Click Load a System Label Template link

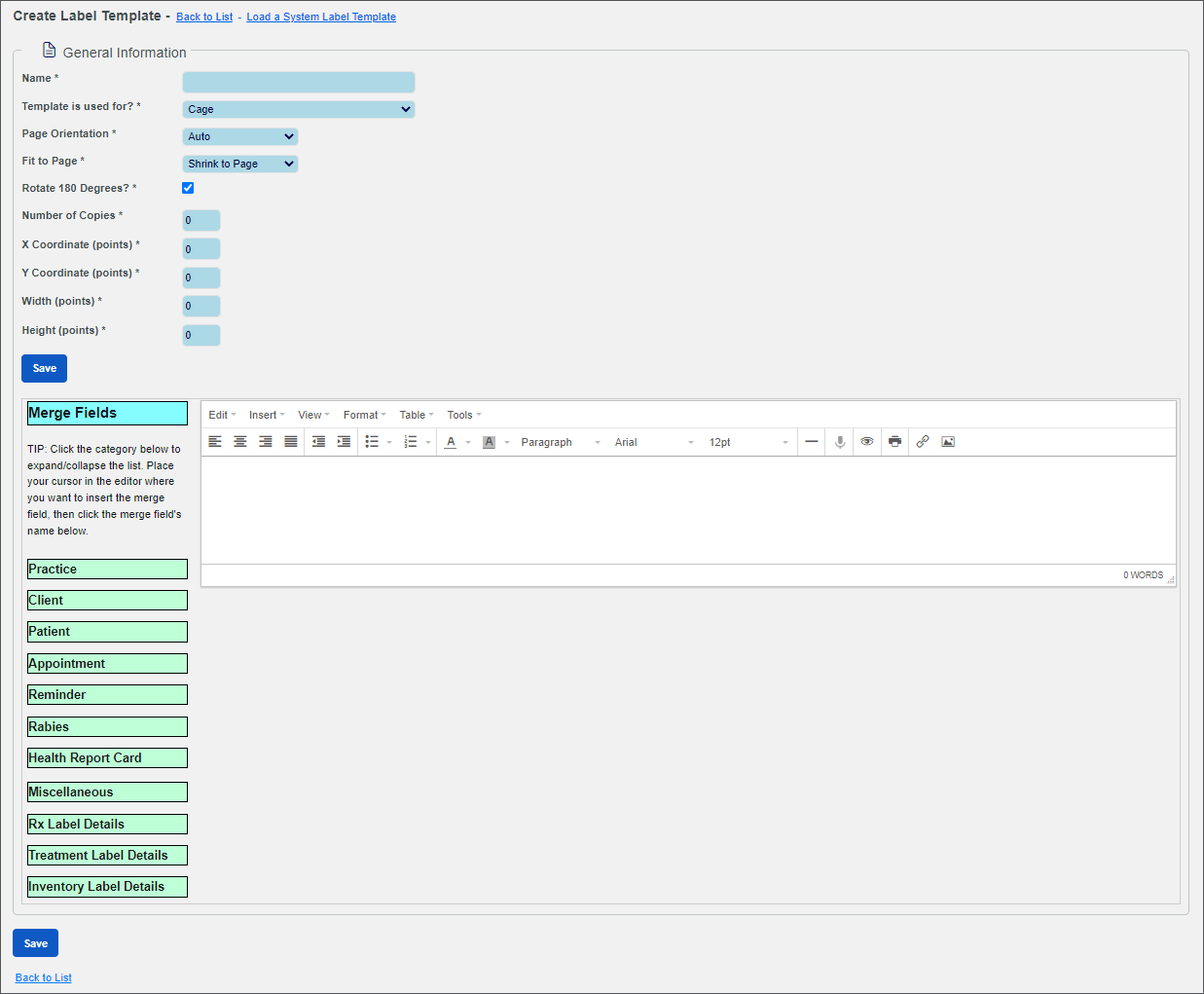click(x=321, y=17)
